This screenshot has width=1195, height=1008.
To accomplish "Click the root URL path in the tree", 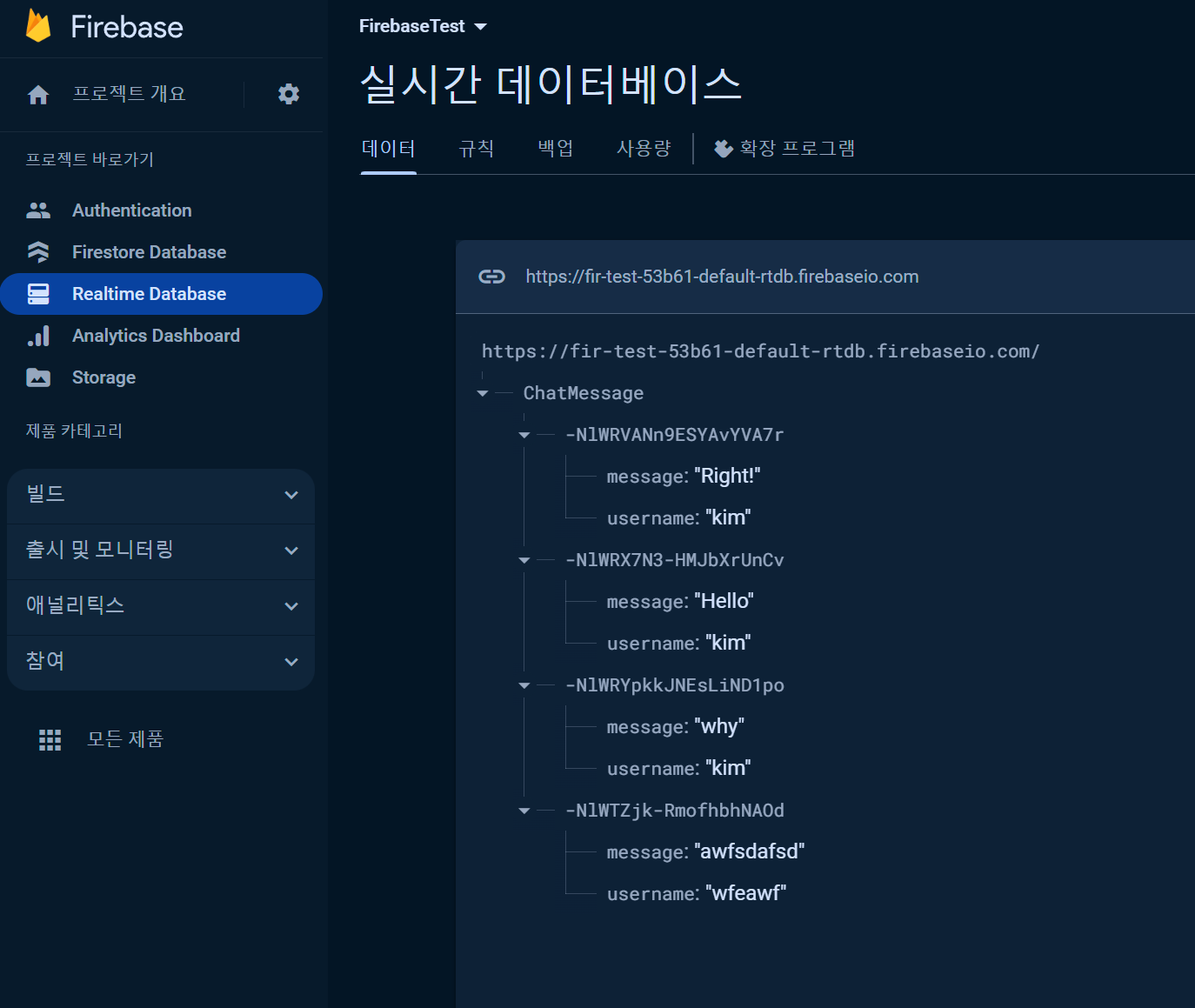I will (760, 351).
